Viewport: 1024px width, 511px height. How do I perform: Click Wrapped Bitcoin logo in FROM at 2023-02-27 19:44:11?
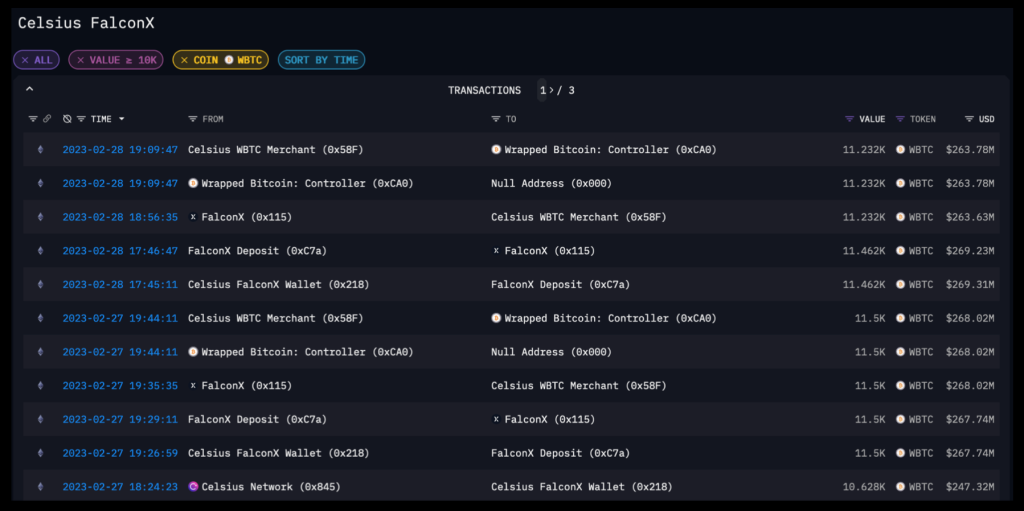pyautogui.click(x=193, y=352)
